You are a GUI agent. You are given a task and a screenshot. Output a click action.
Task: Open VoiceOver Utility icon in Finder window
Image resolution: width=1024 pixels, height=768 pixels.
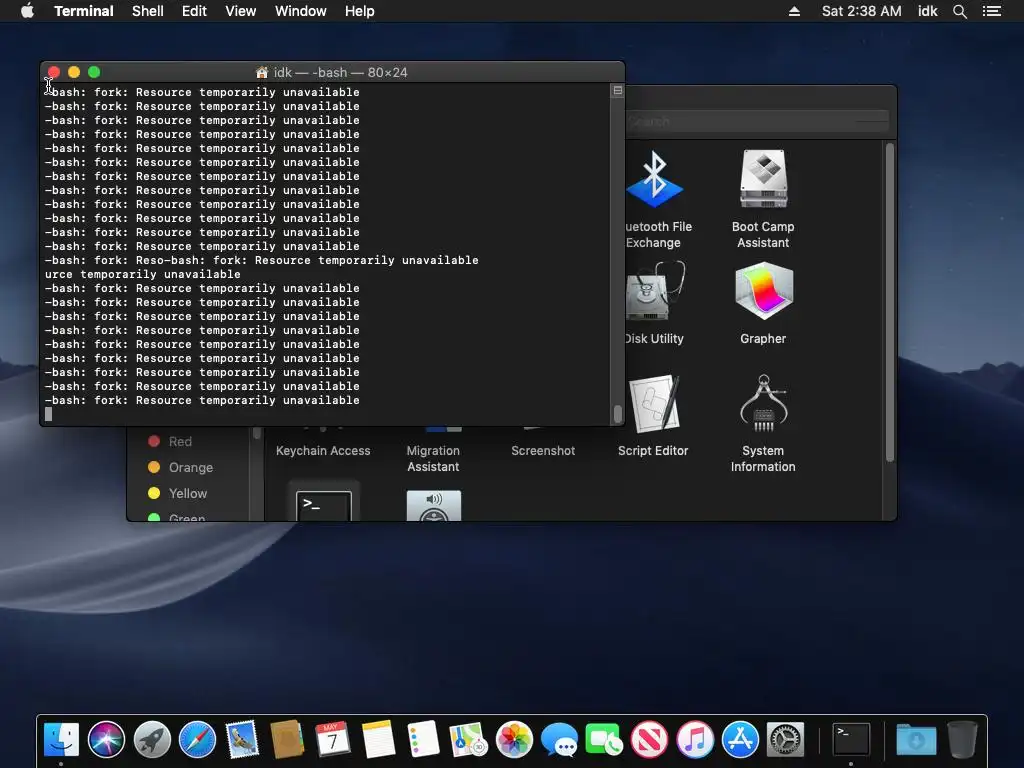pos(434,505)
